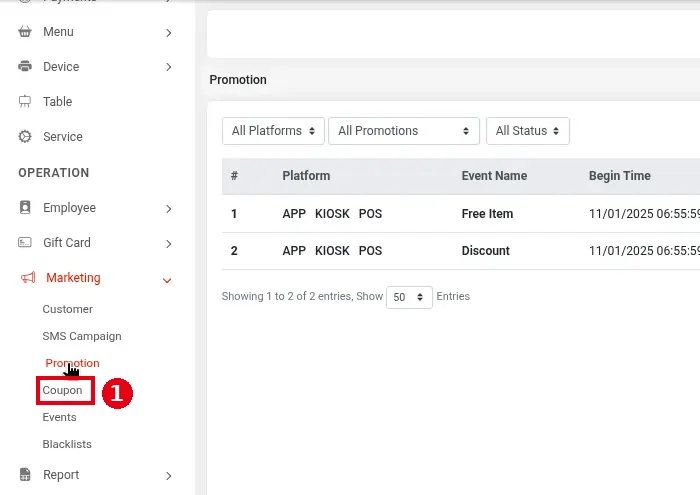Open the All Platforms dropdown
The image size is (700, 495).
coord(273,131)
